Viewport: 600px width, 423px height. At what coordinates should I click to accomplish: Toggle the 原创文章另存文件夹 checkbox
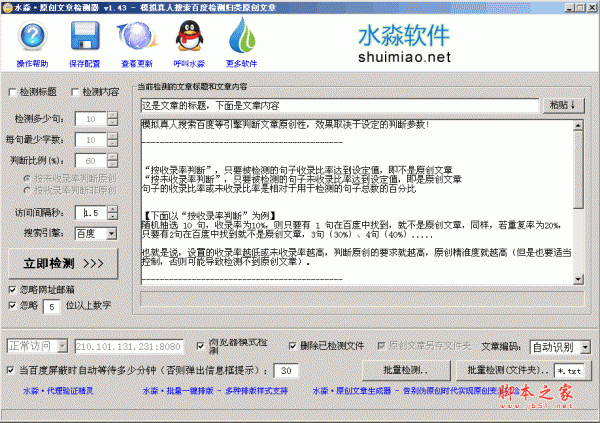(x=381, y=346)
